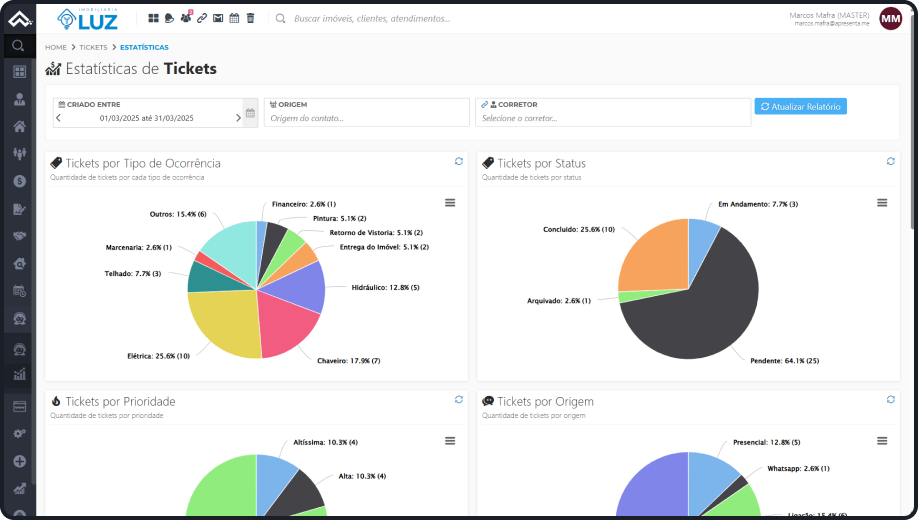This screenshot has height=520, width=918.
Task: Click the sidebar search magnifier icon
Action: [x=18, y=45]
